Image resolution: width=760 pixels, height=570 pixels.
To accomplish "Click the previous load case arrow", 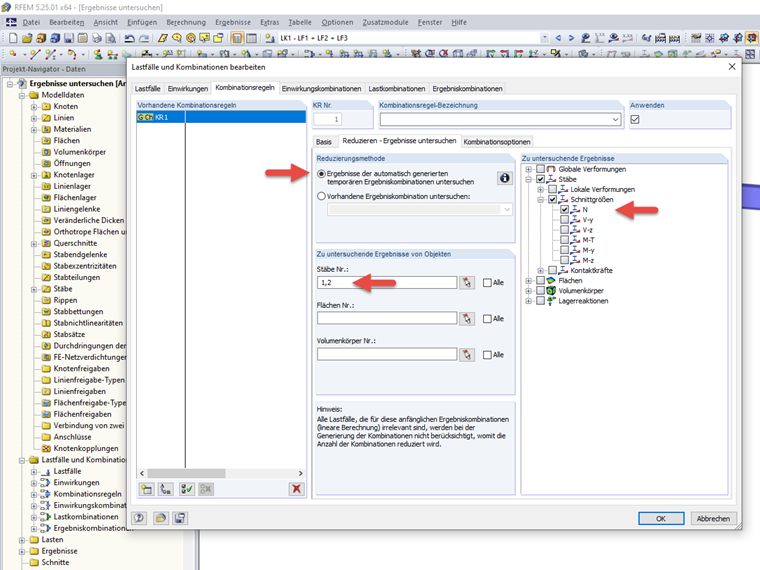I will pos(558,38).
